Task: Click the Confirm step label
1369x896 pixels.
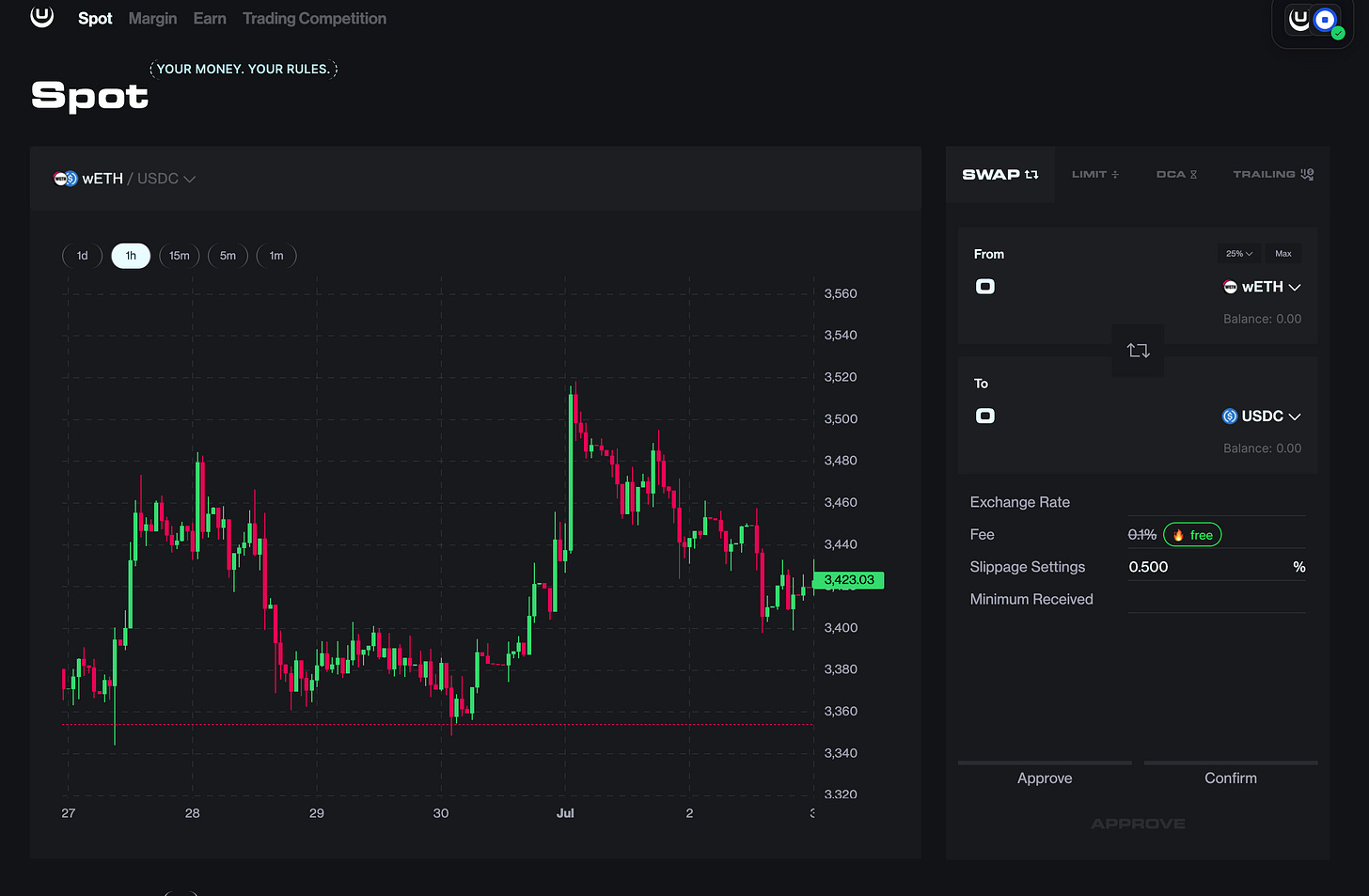Action: 1231,778
